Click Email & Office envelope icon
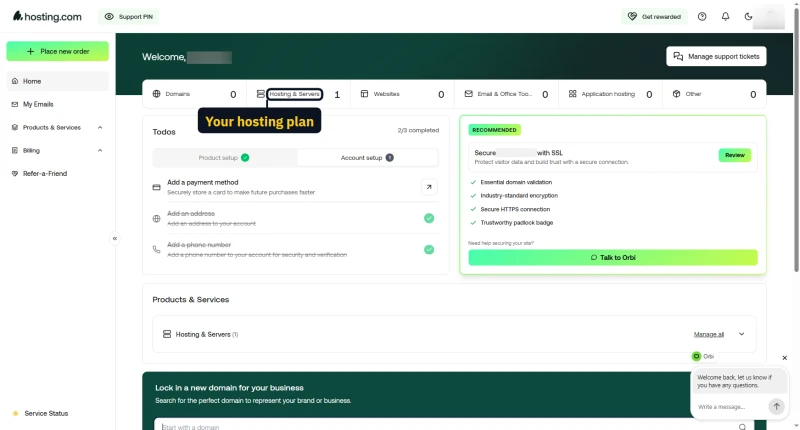The width and height of the screenshot is (800, 430). 468,94
